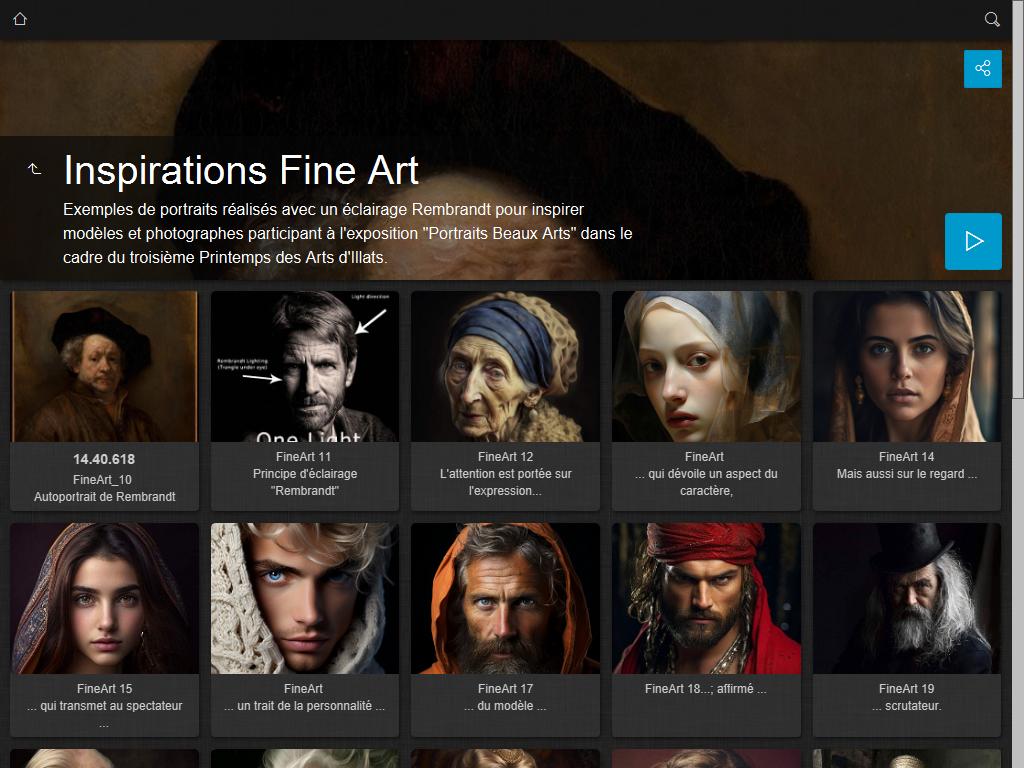
Task: Click 'FineArt 18...; affirmé ...' caption
Action: pyautogui.click(x=706, y=688)
